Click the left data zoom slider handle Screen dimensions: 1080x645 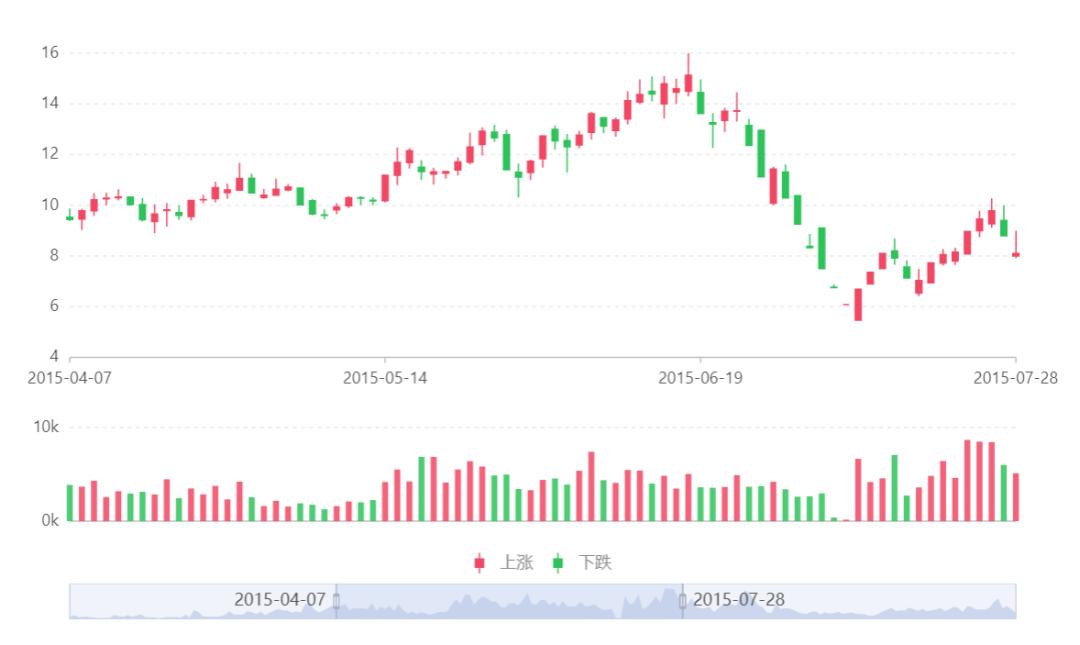(x=336, y=601)
